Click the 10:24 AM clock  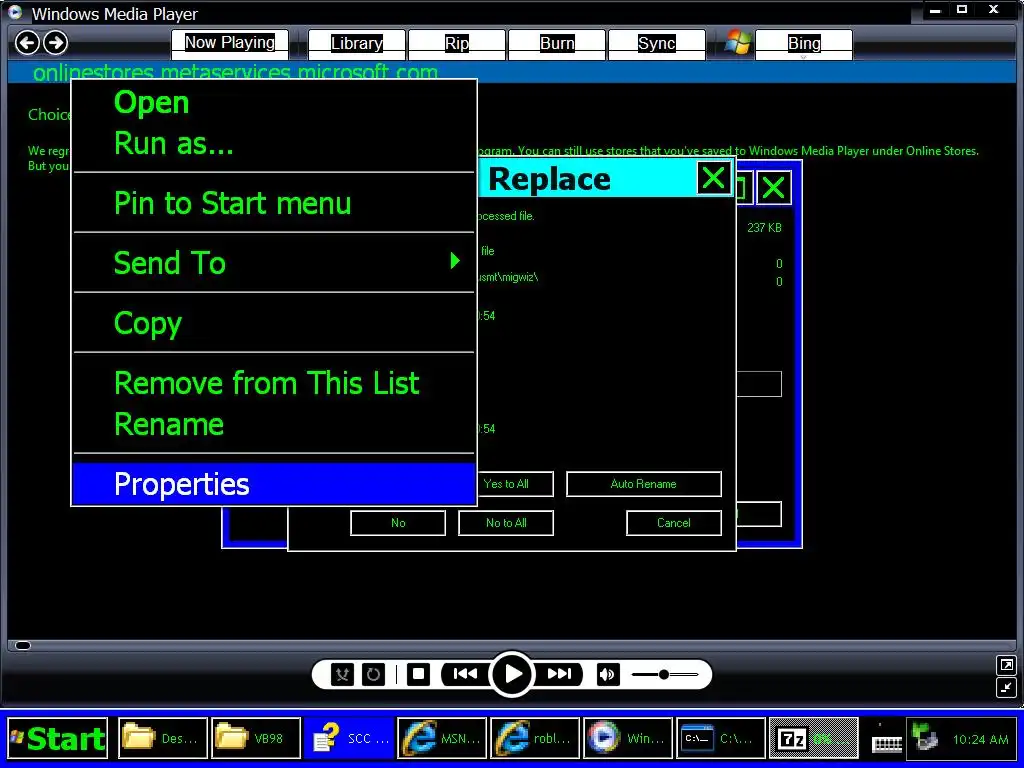coord(980,739)
